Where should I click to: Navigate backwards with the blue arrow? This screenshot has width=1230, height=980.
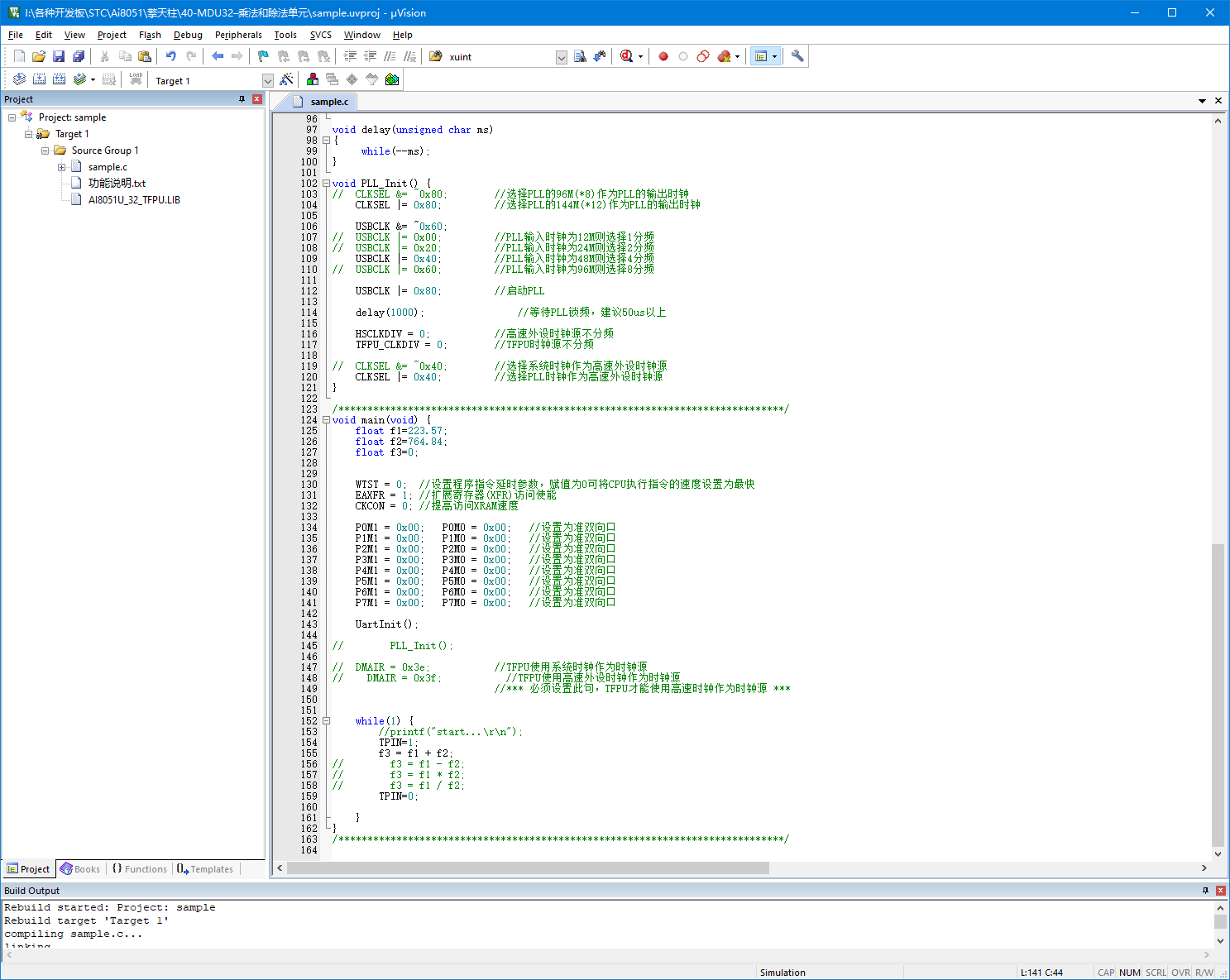(x=218, y=56)
